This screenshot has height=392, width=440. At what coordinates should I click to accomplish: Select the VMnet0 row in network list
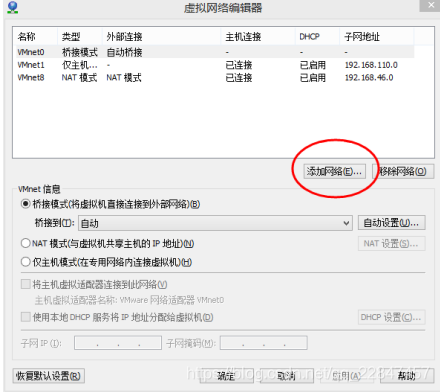pos(215,52)
